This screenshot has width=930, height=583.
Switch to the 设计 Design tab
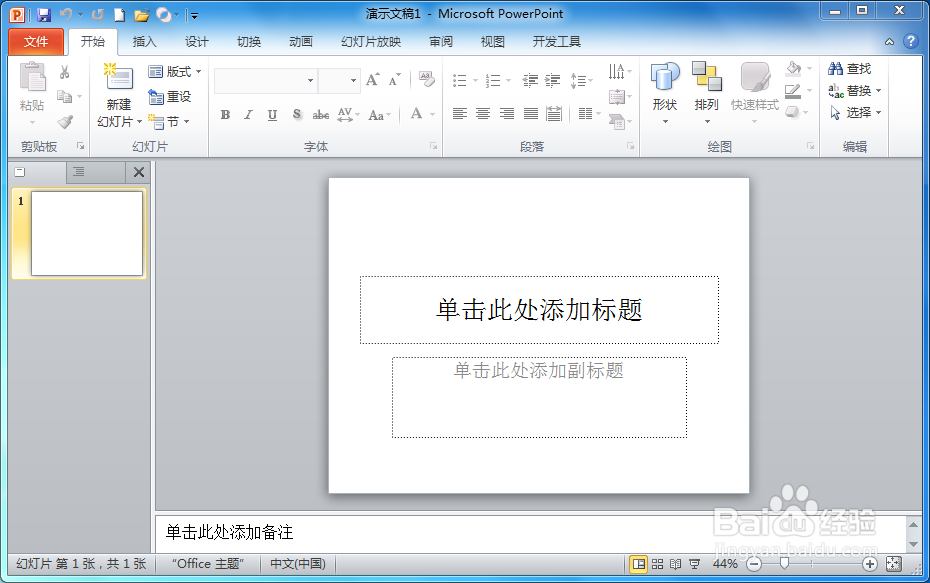click(x=196, y=42)
